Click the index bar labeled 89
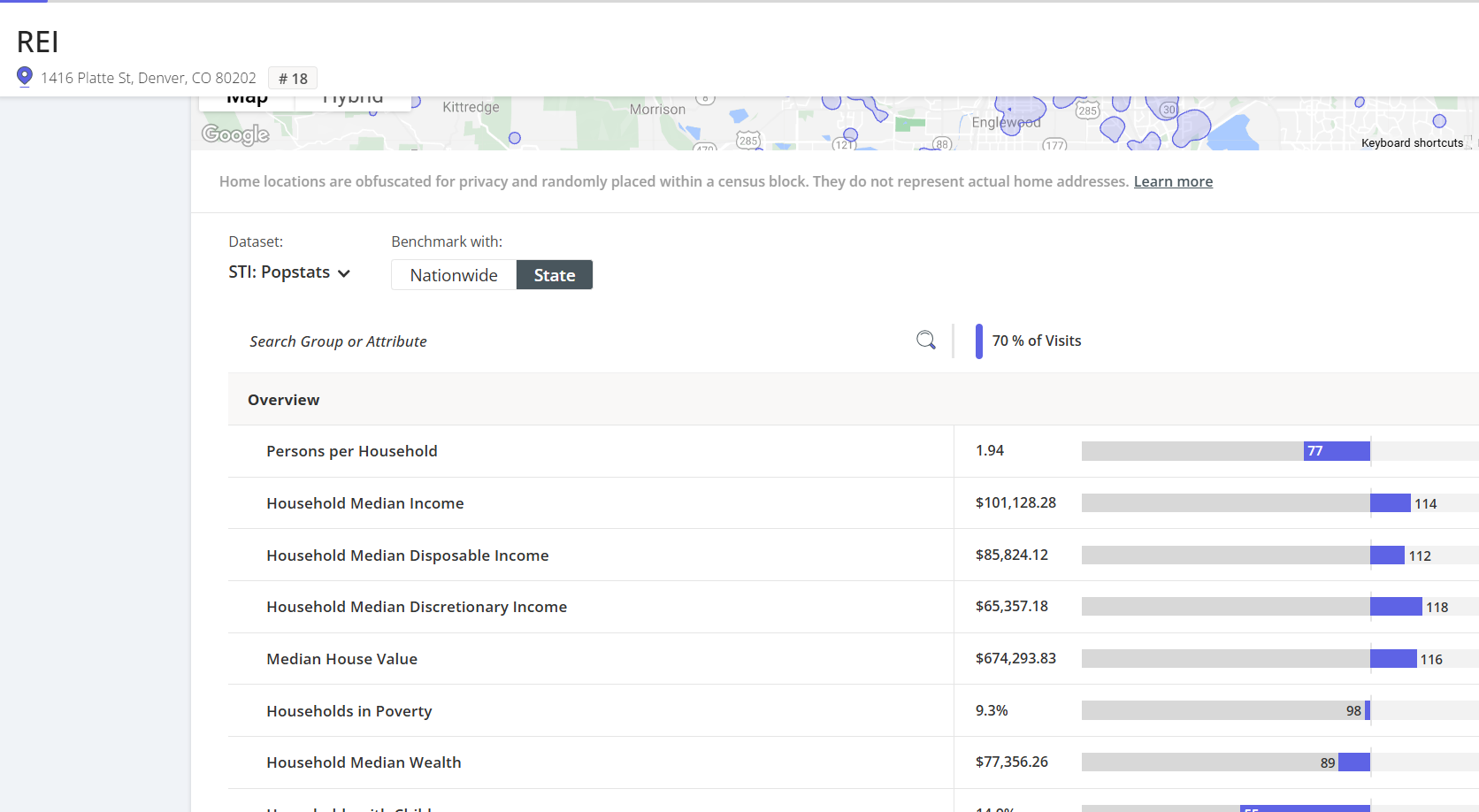Screen dimensions: 1479x812 point(1354,762)
